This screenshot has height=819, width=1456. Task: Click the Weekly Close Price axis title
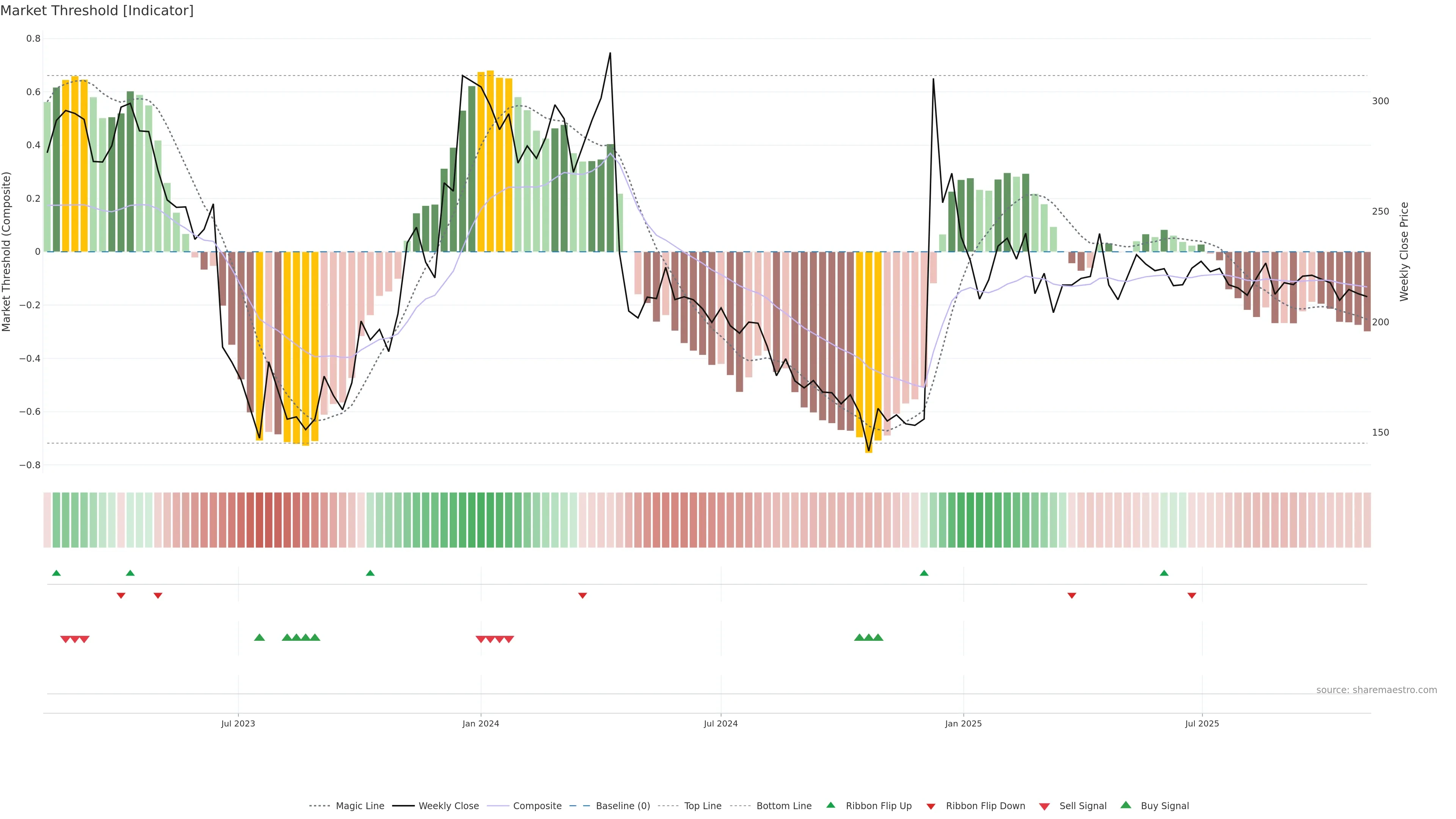point(1404,251)
